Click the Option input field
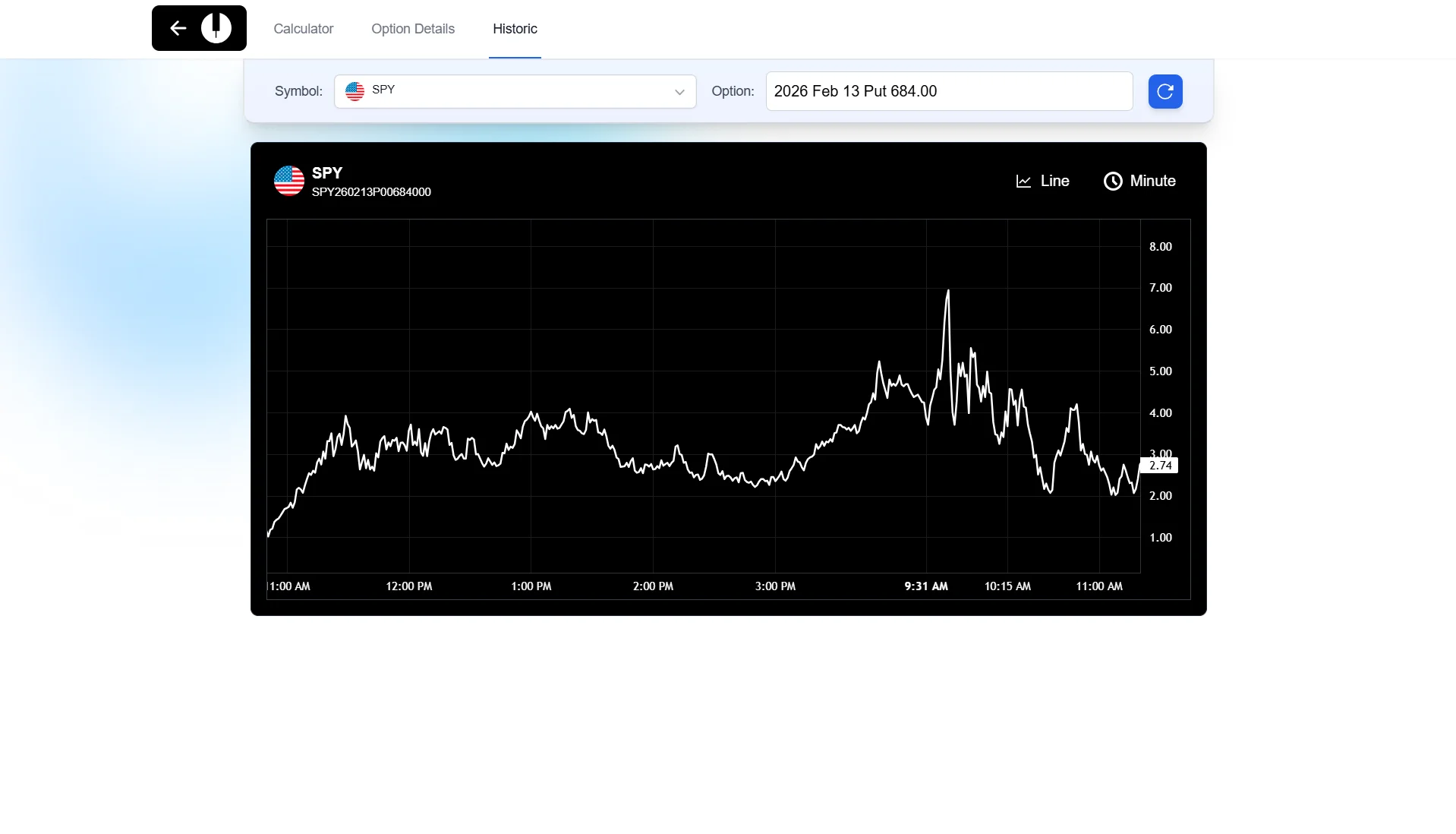This screenshot has height=834, width=1456. pyautogui.click(x=949, y=91)
